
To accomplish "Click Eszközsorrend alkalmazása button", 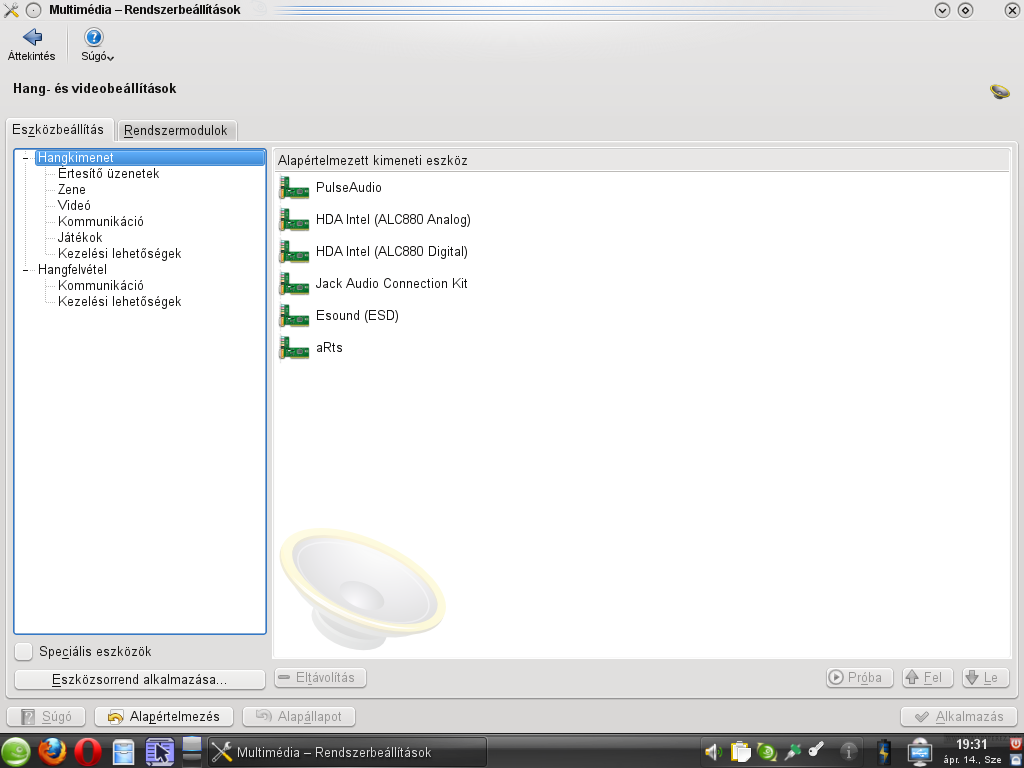I will (140, 679).
